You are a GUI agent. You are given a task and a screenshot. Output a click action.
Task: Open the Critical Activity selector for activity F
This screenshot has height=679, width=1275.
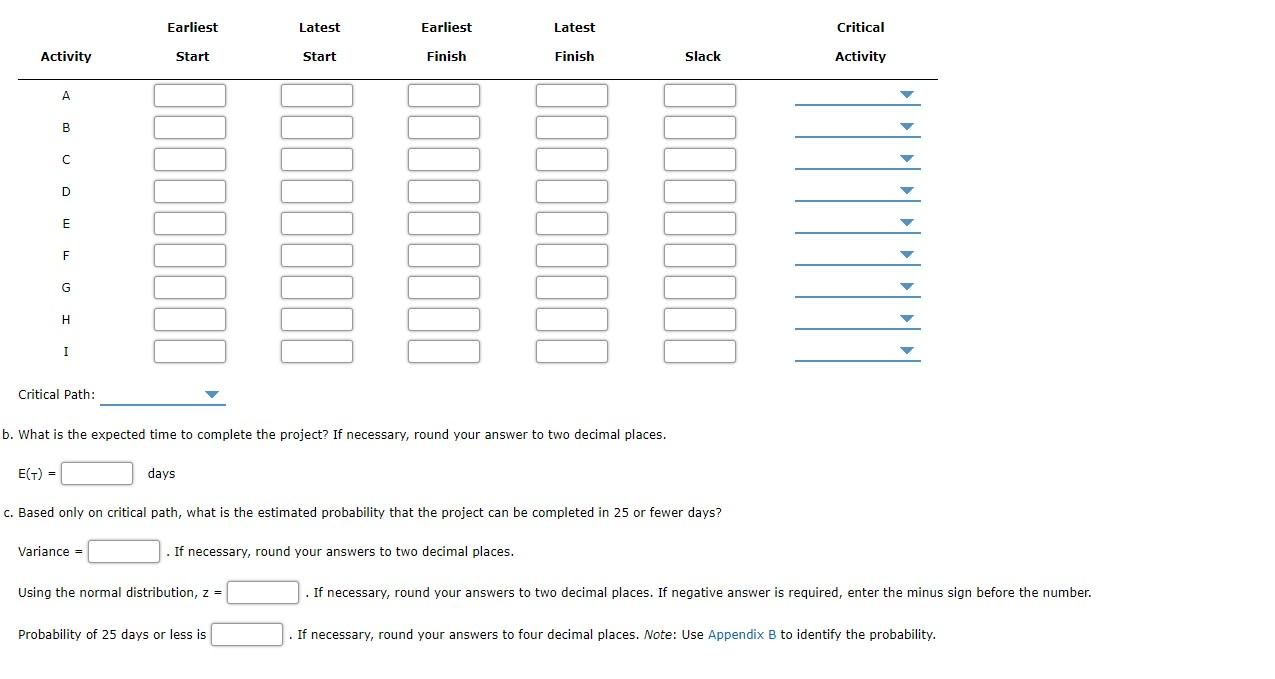[x=905, y=255]
